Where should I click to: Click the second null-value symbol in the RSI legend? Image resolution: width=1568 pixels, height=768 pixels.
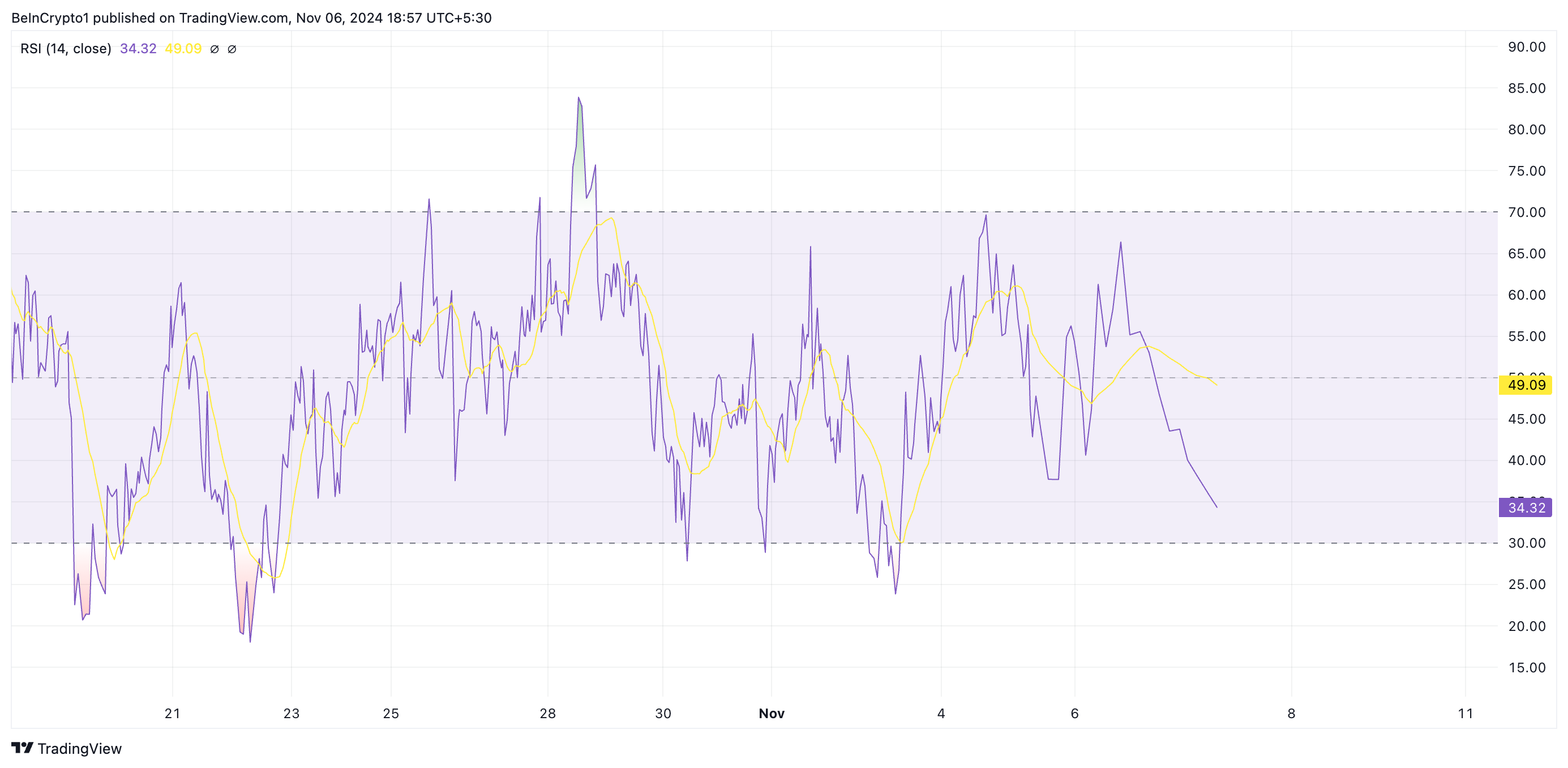point(232,49)
